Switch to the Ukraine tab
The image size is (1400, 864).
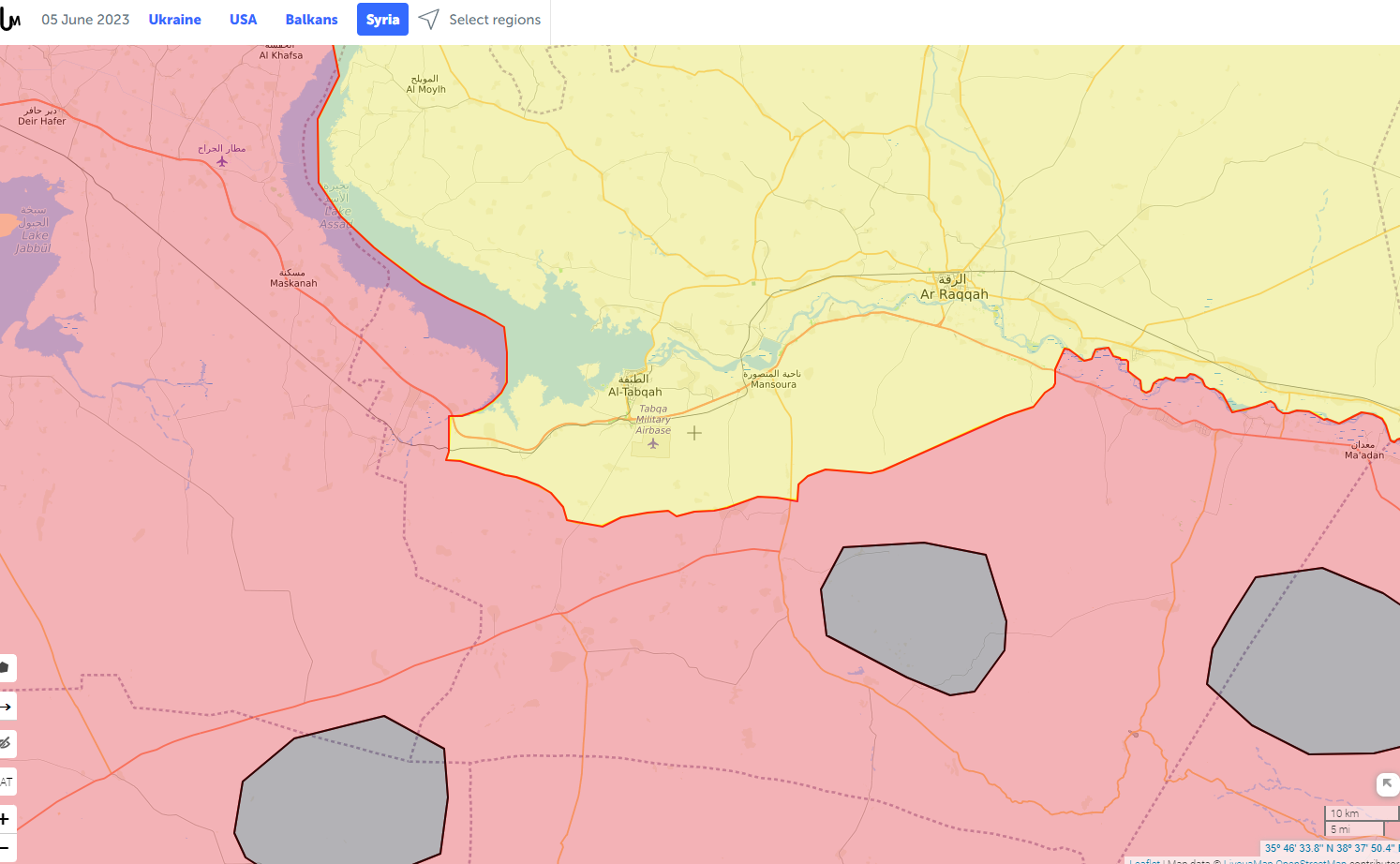coord(174,20)
